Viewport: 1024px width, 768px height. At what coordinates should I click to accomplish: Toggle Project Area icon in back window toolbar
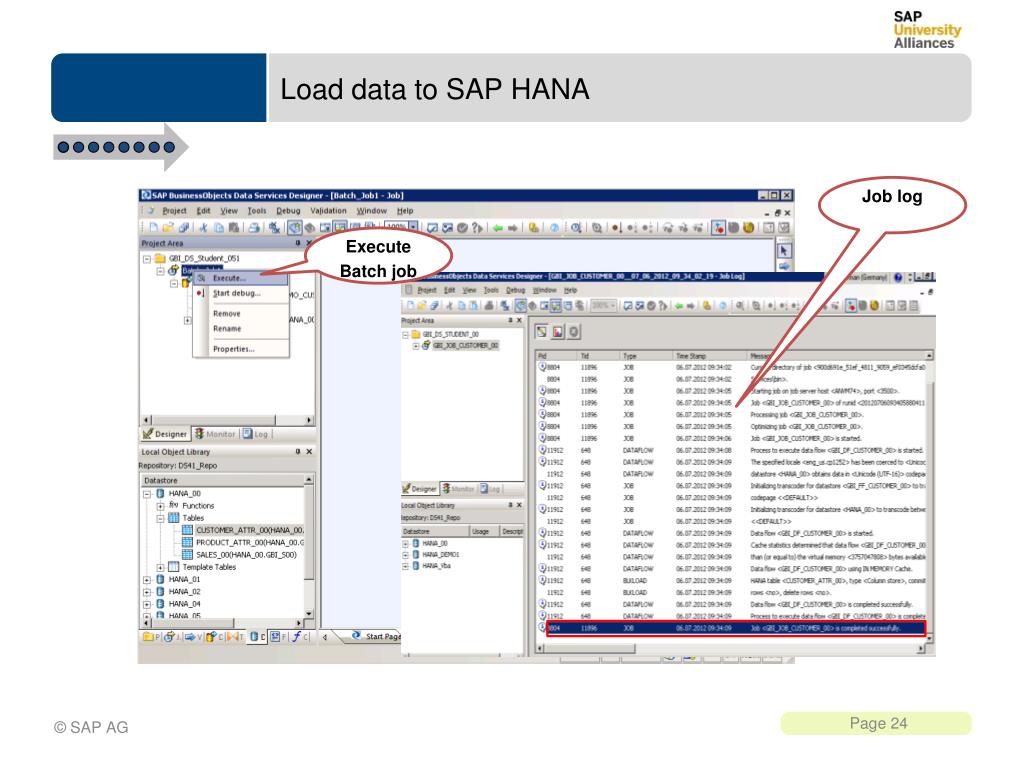295,227
